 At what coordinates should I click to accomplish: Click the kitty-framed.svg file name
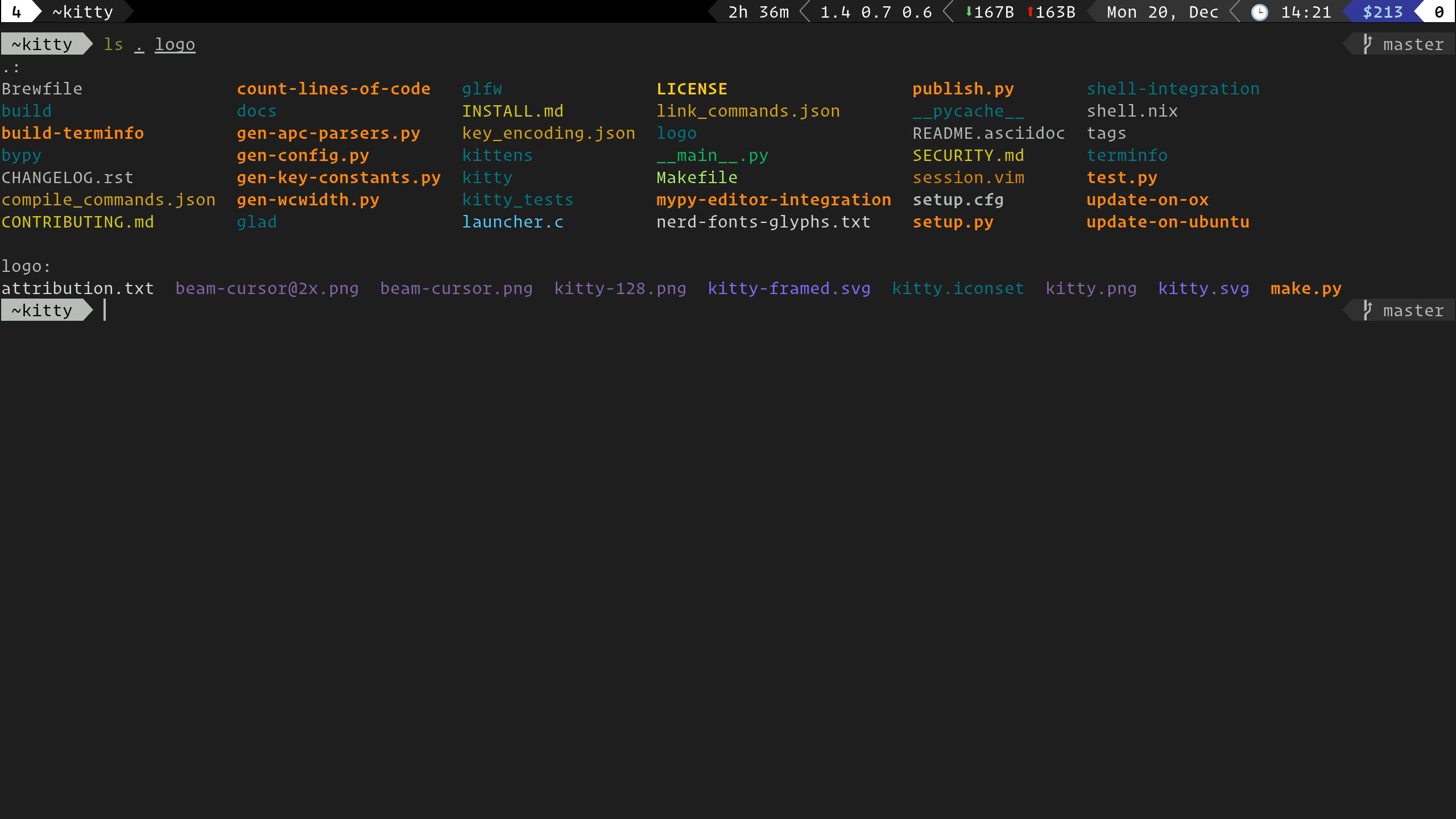coord(789,288)
